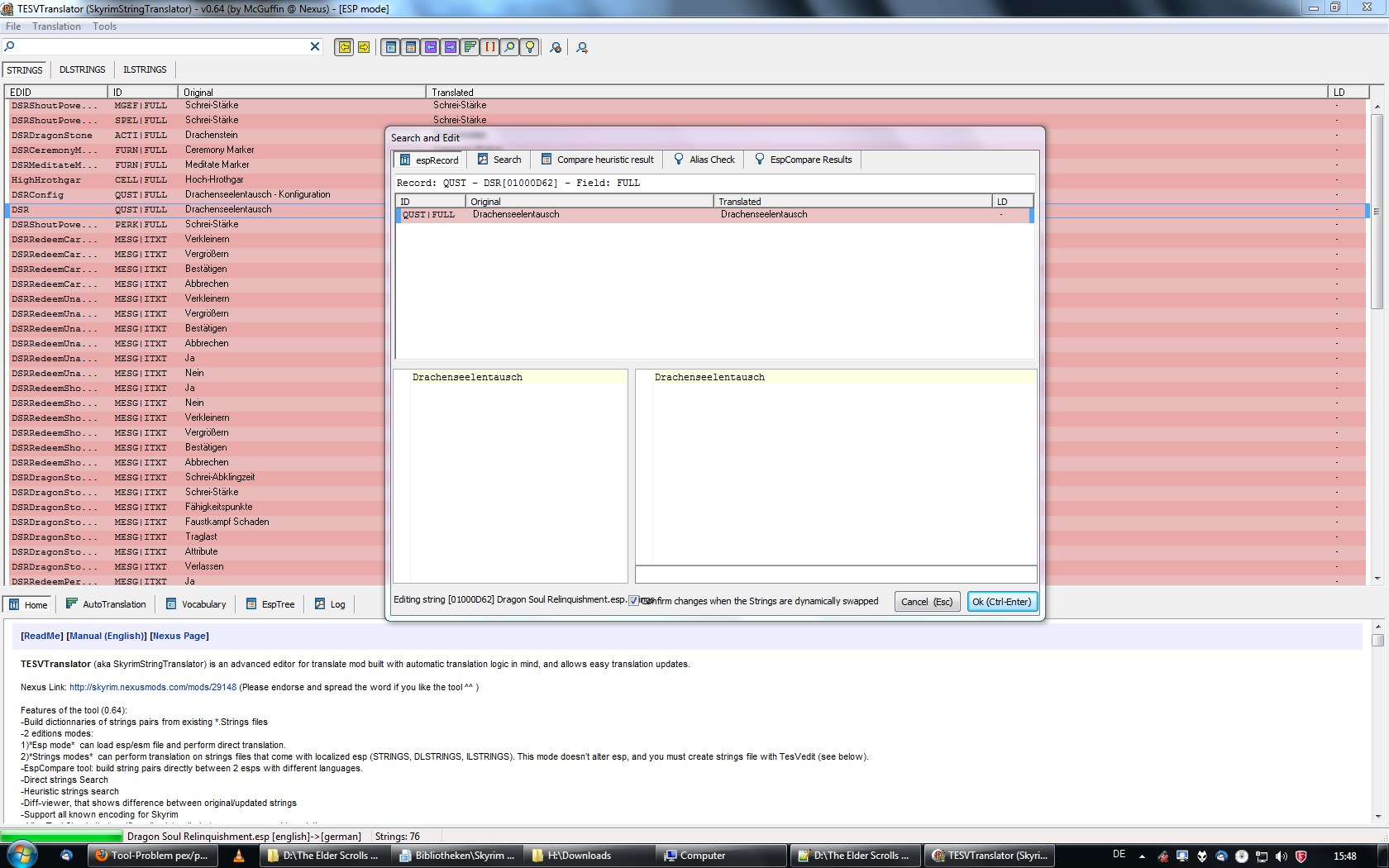The width and height of the screenshot is (1389, 868).
Task: Show hidden system tray icons arrow
Action: click(x=1142, y=856)
